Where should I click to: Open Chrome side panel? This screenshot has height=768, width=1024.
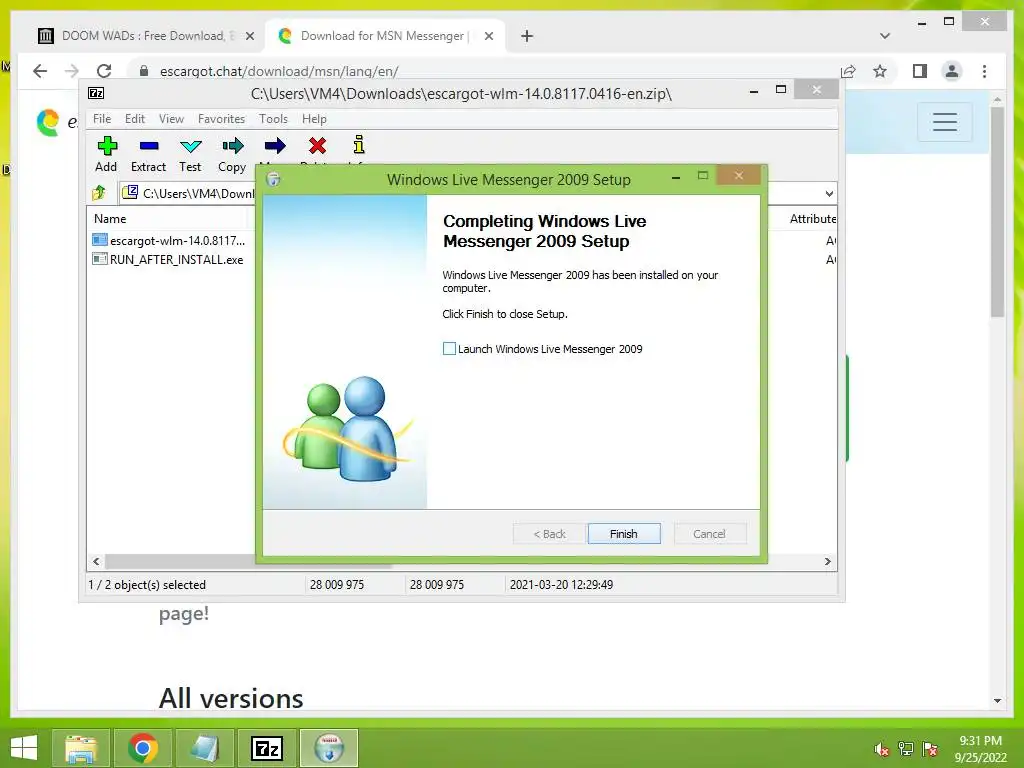coord(920,71)
